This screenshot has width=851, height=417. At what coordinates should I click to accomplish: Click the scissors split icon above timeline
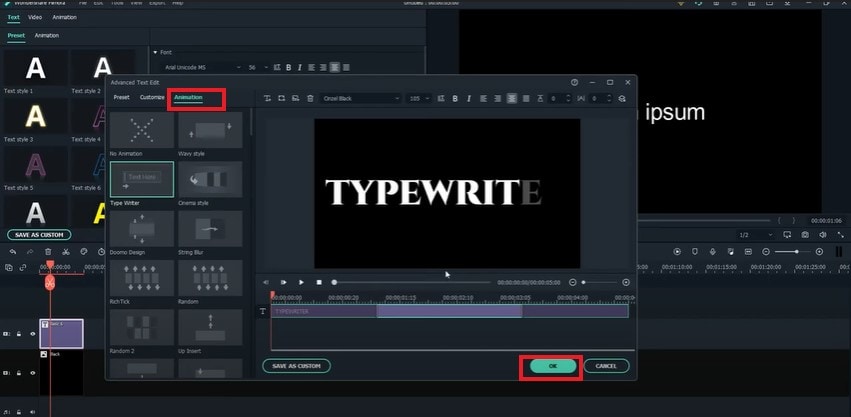[66, 251]
